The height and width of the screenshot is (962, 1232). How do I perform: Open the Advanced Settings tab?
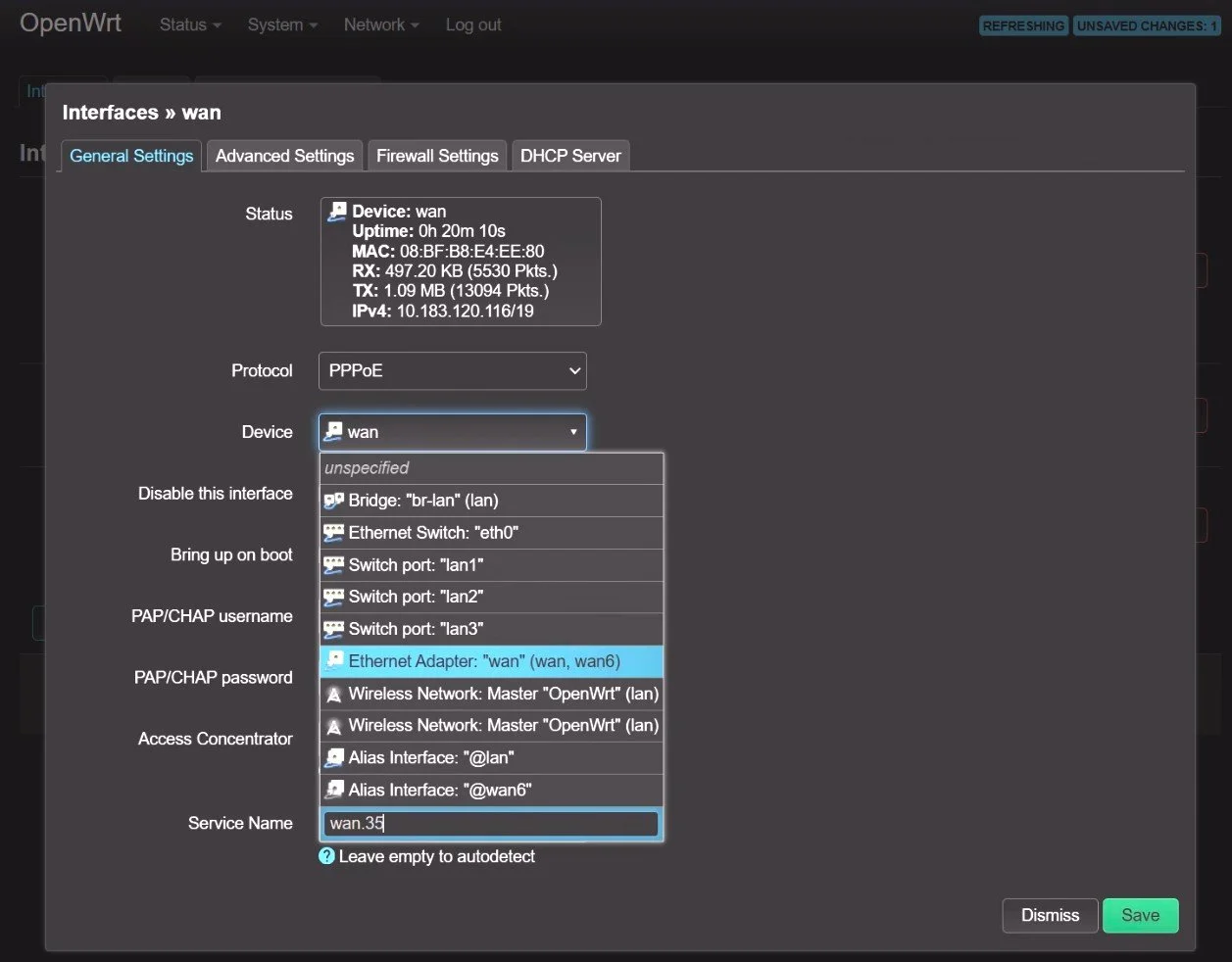285,156
